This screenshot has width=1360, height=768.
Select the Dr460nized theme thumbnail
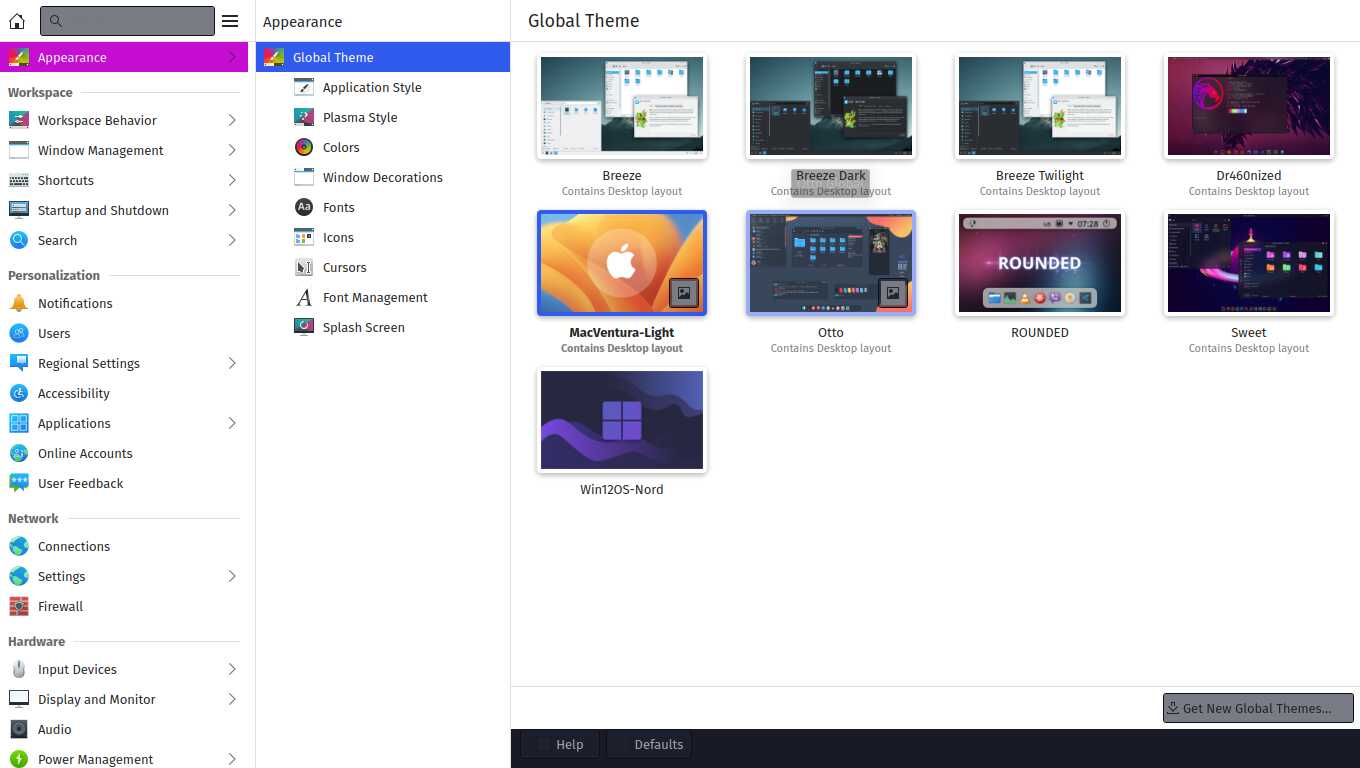tap(1249, 106)
